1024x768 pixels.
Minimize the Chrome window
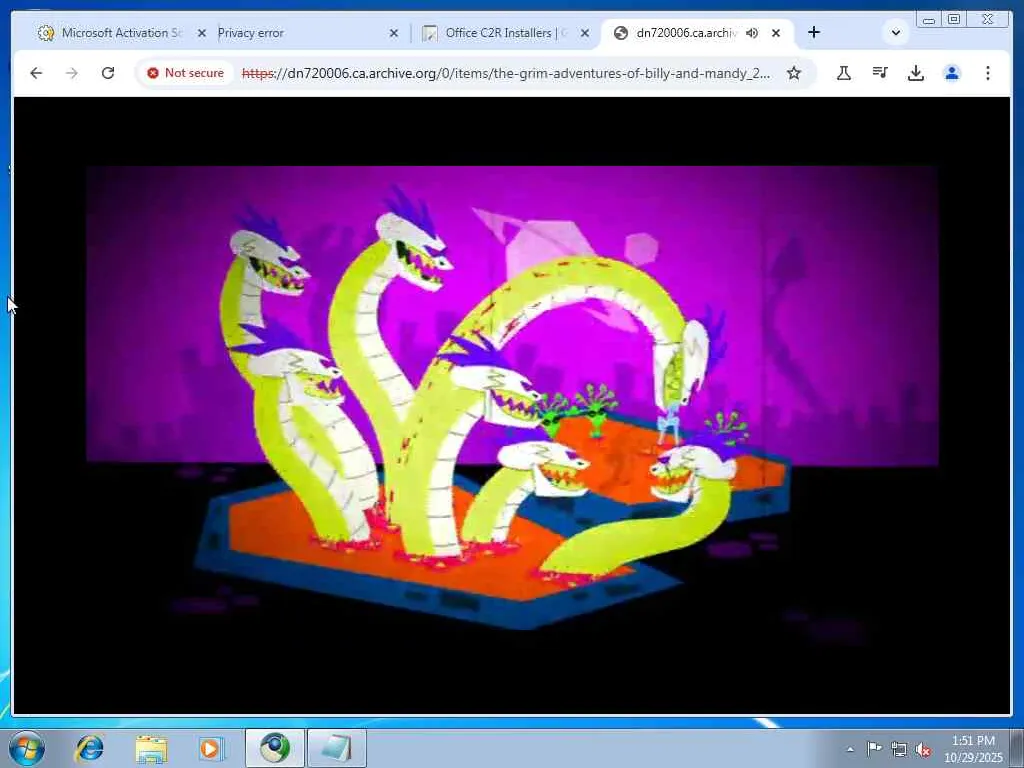tap(929, 20)
